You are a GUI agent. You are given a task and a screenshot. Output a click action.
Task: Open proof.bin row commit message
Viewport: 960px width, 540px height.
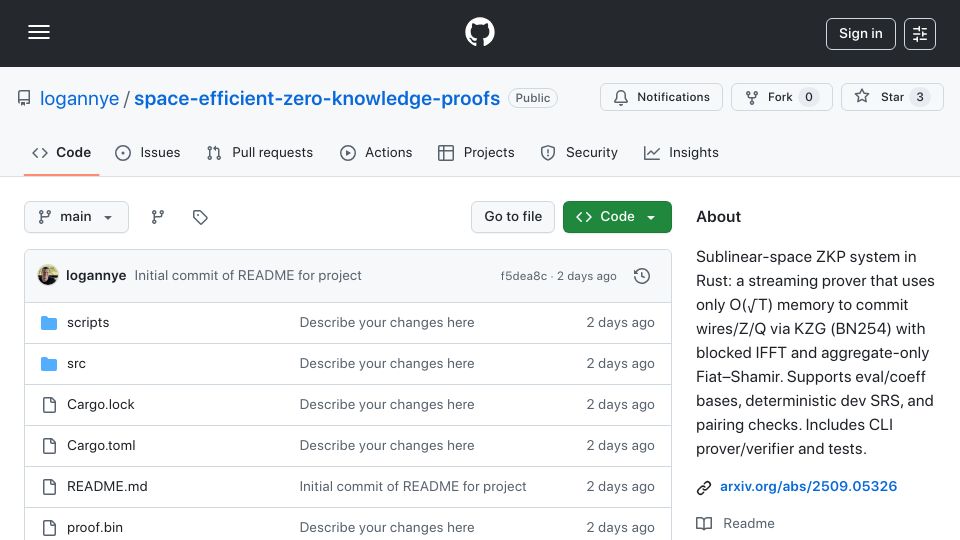(387, 528)
